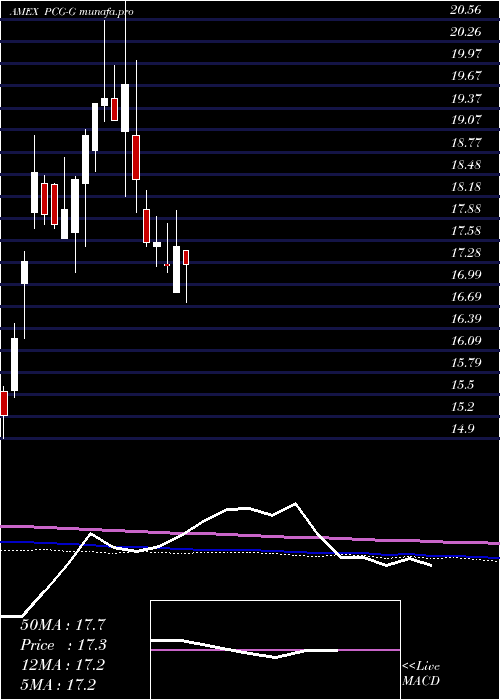Click the 19.67 price axis label

(x=466, y=75)
